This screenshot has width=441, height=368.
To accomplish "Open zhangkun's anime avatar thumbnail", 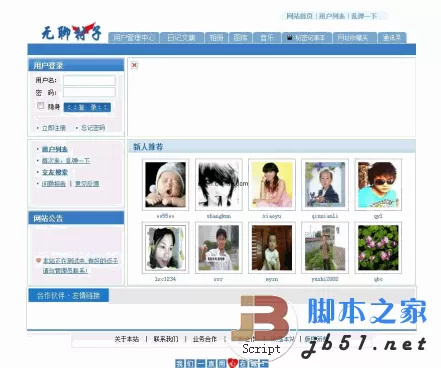I will click(219, 185).
